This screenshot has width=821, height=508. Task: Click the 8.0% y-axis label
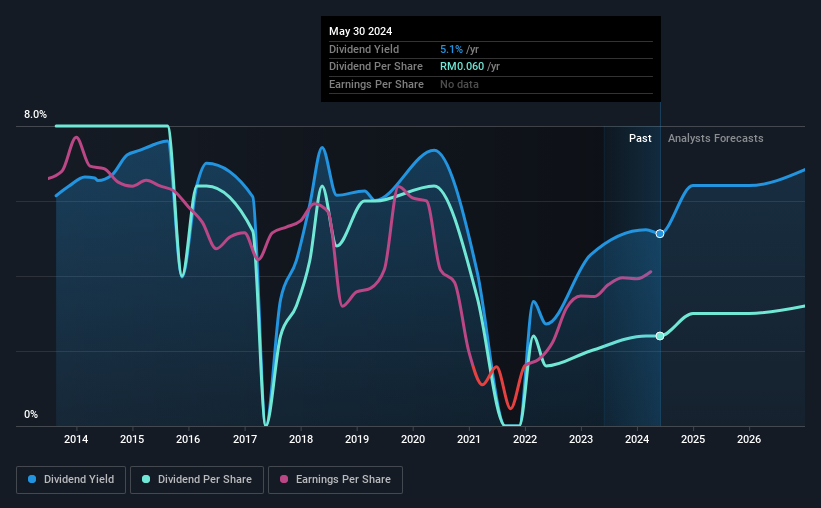coord(35,114)
